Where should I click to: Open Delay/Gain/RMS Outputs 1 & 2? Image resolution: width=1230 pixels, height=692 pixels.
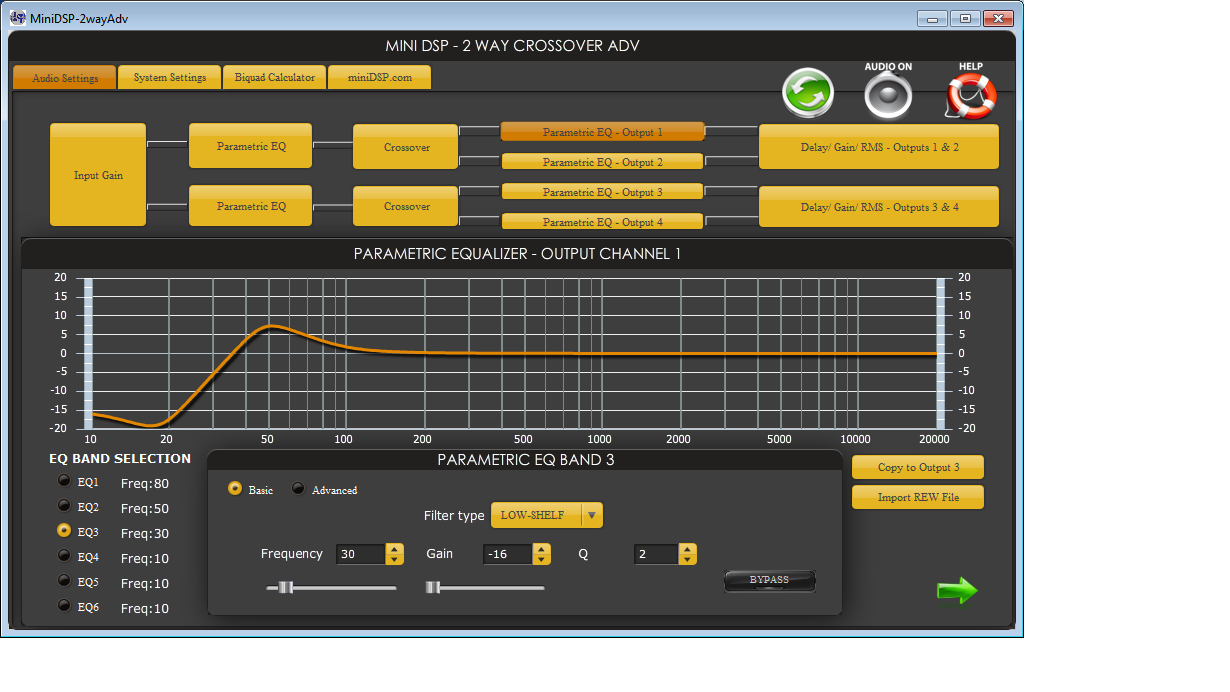coord(880,147)
